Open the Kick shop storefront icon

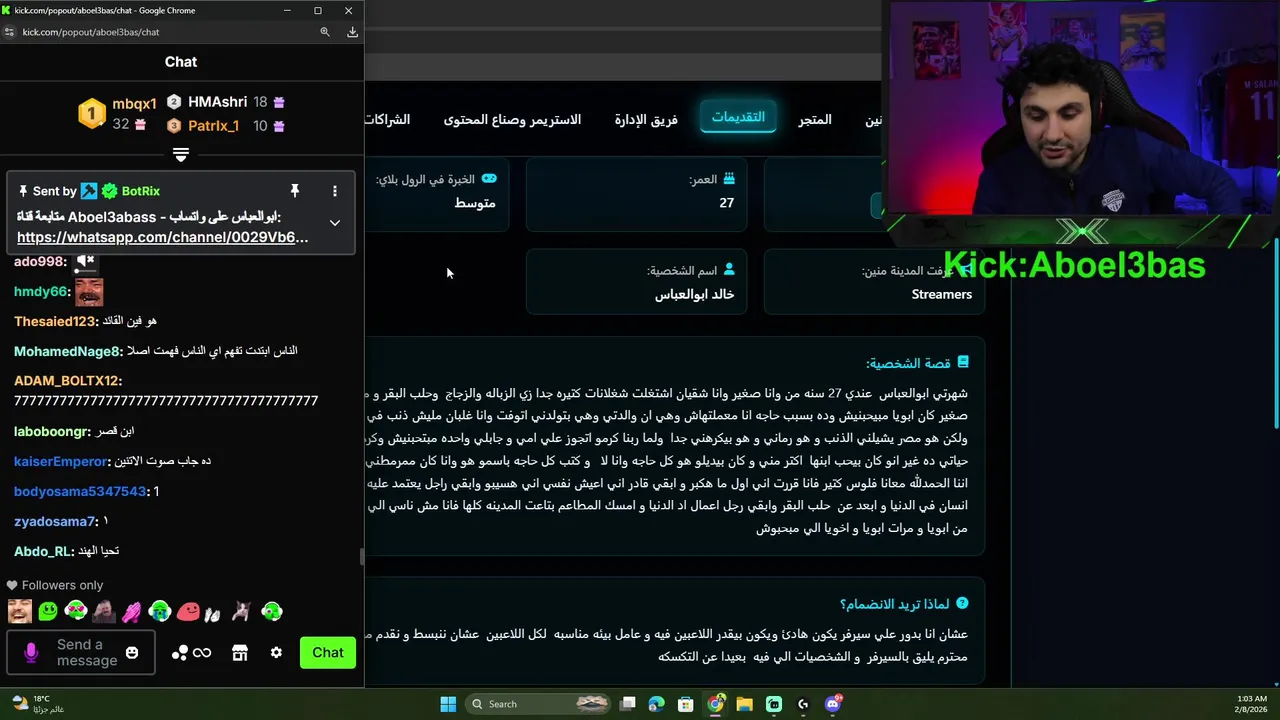240,653
